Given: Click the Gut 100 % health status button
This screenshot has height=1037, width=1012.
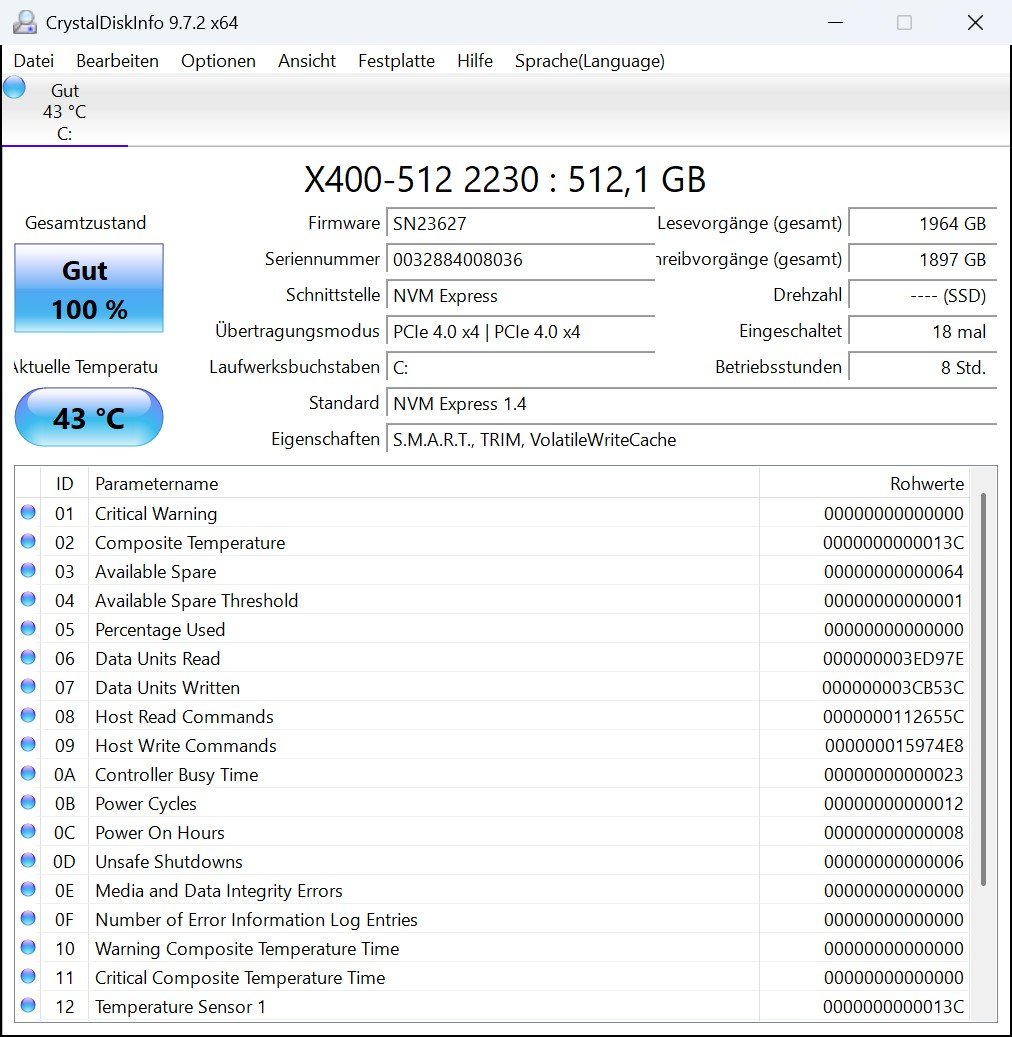Looking at the screenshot, I should point(89,288).
